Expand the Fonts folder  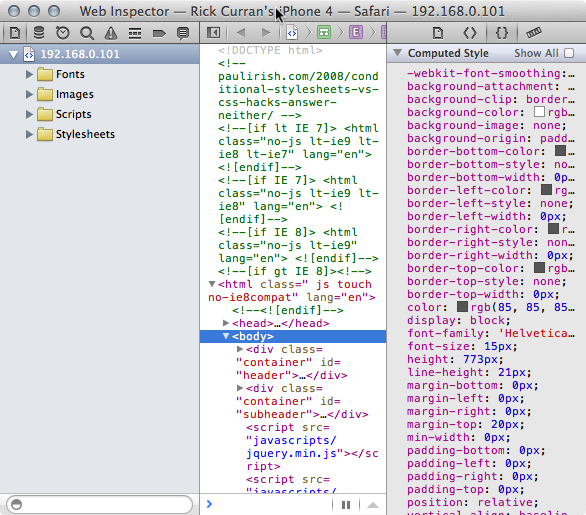(x=30, y=74)
